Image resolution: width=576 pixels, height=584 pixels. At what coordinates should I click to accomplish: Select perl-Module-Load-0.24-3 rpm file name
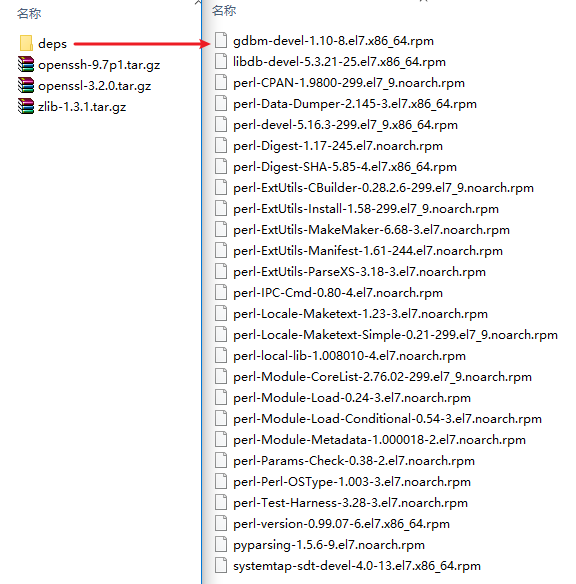352,398
